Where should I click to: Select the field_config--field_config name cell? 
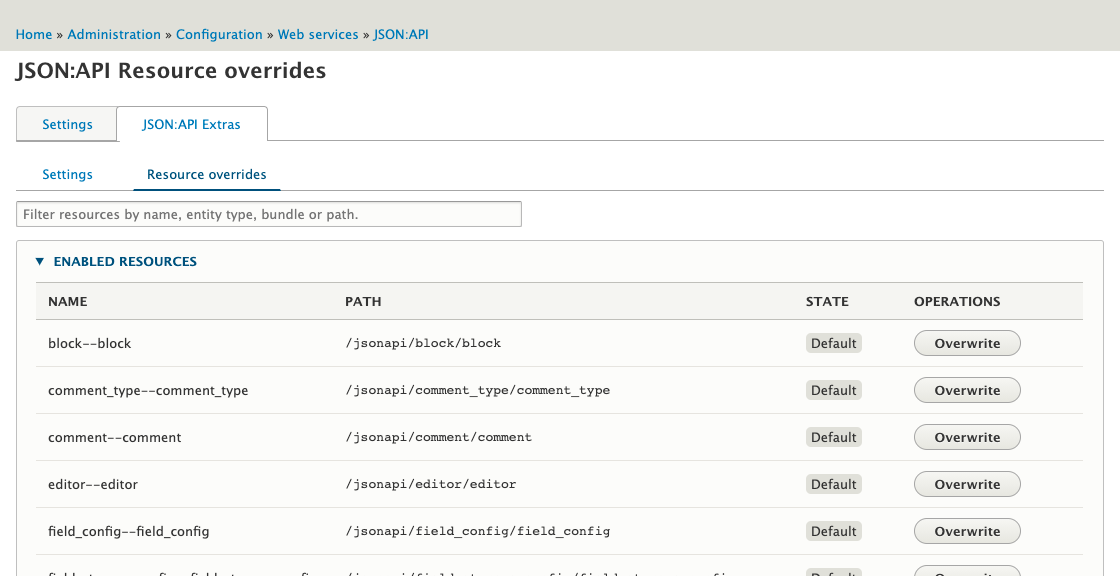[x=129, y=532]
